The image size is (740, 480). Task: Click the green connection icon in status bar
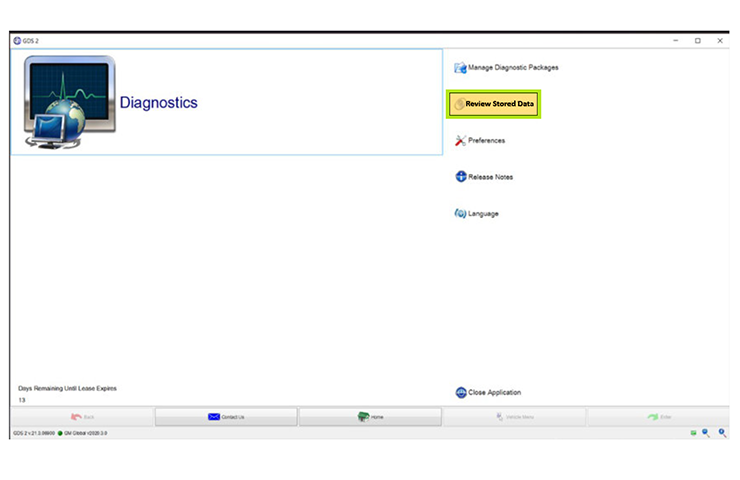(691, 433)
